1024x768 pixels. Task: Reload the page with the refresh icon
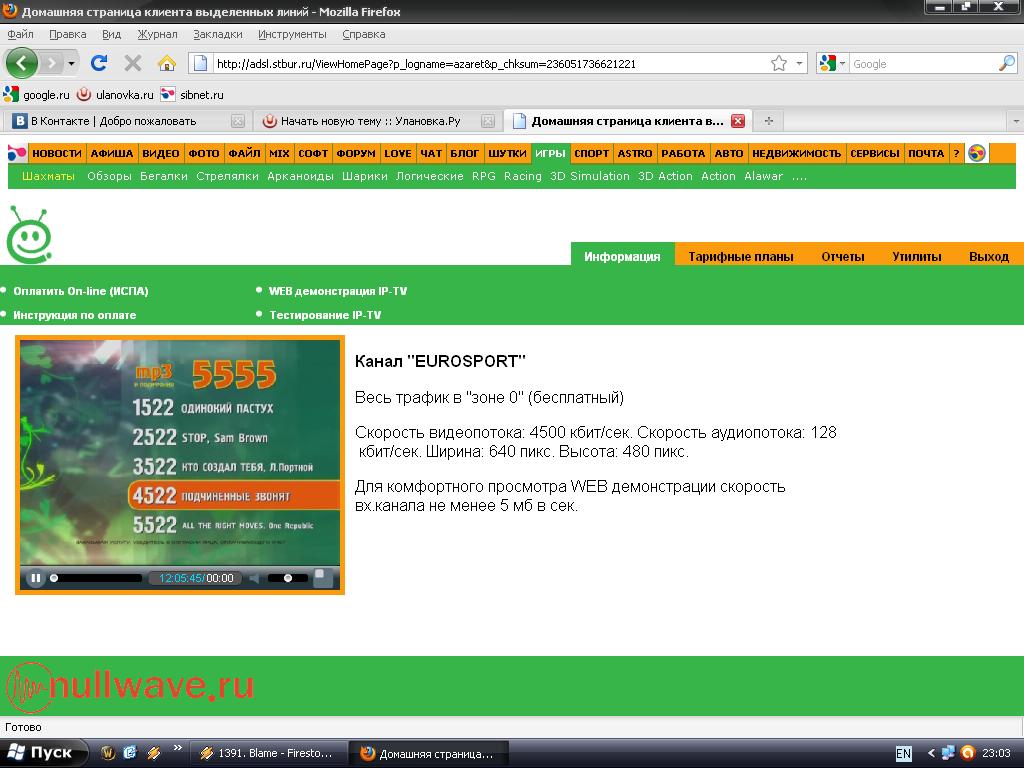[x=98, y=63]
